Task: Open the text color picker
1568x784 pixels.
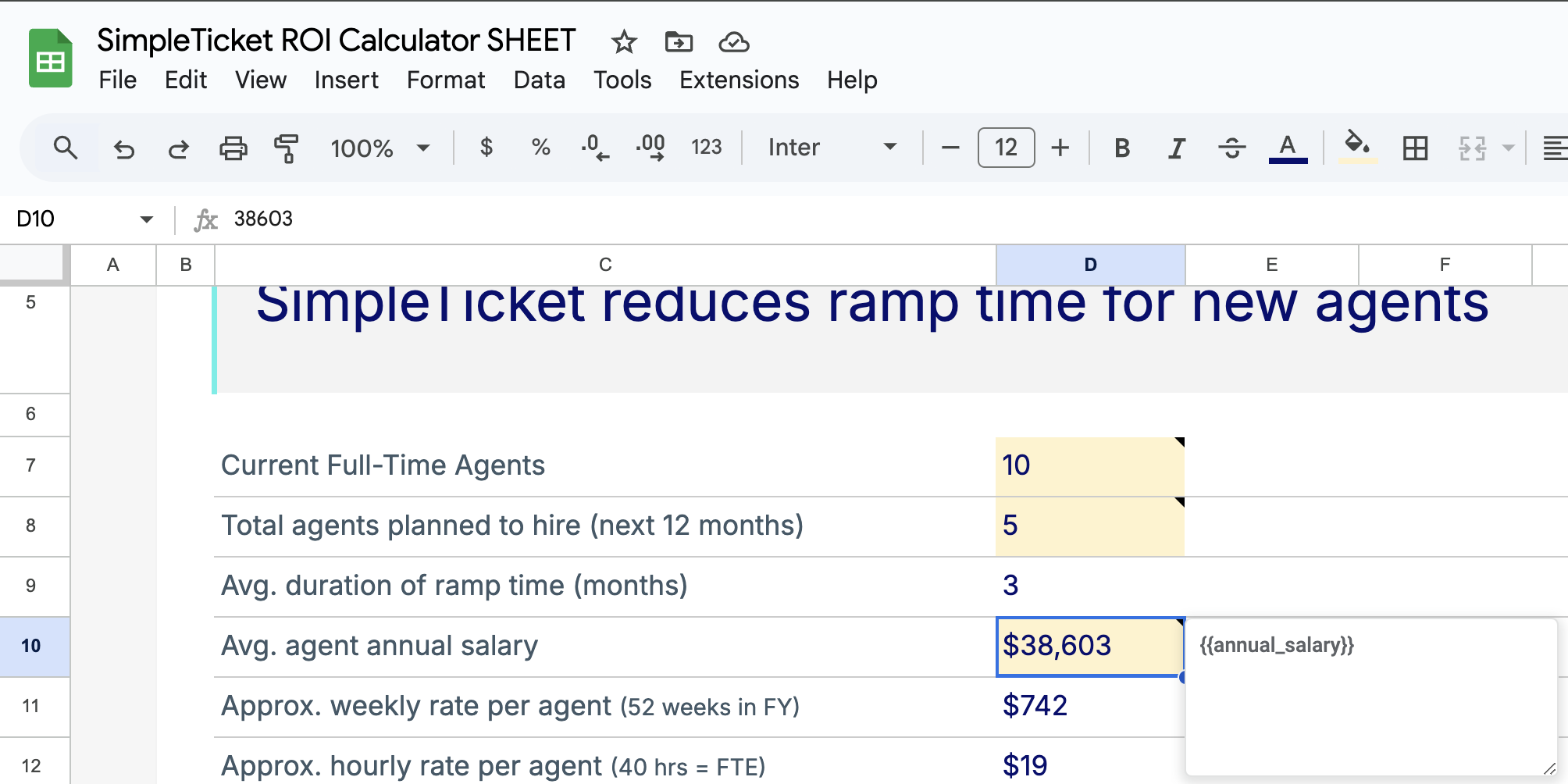Action: 1288,148
